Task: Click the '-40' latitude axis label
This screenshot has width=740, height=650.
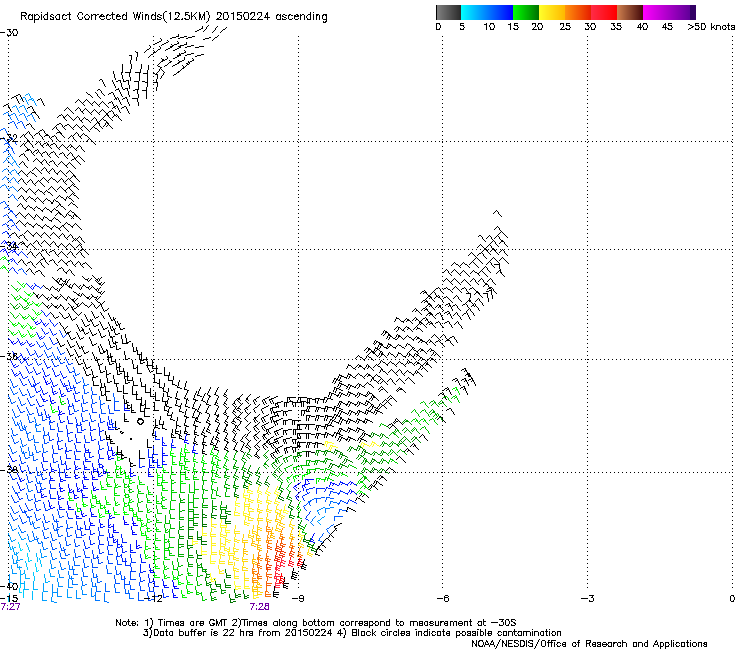Action: 9,586
